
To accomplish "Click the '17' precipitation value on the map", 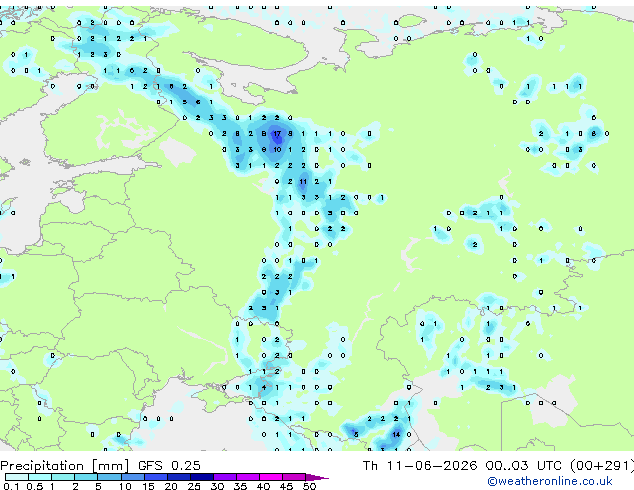I will pyautogui.click(x=277, y=133).
